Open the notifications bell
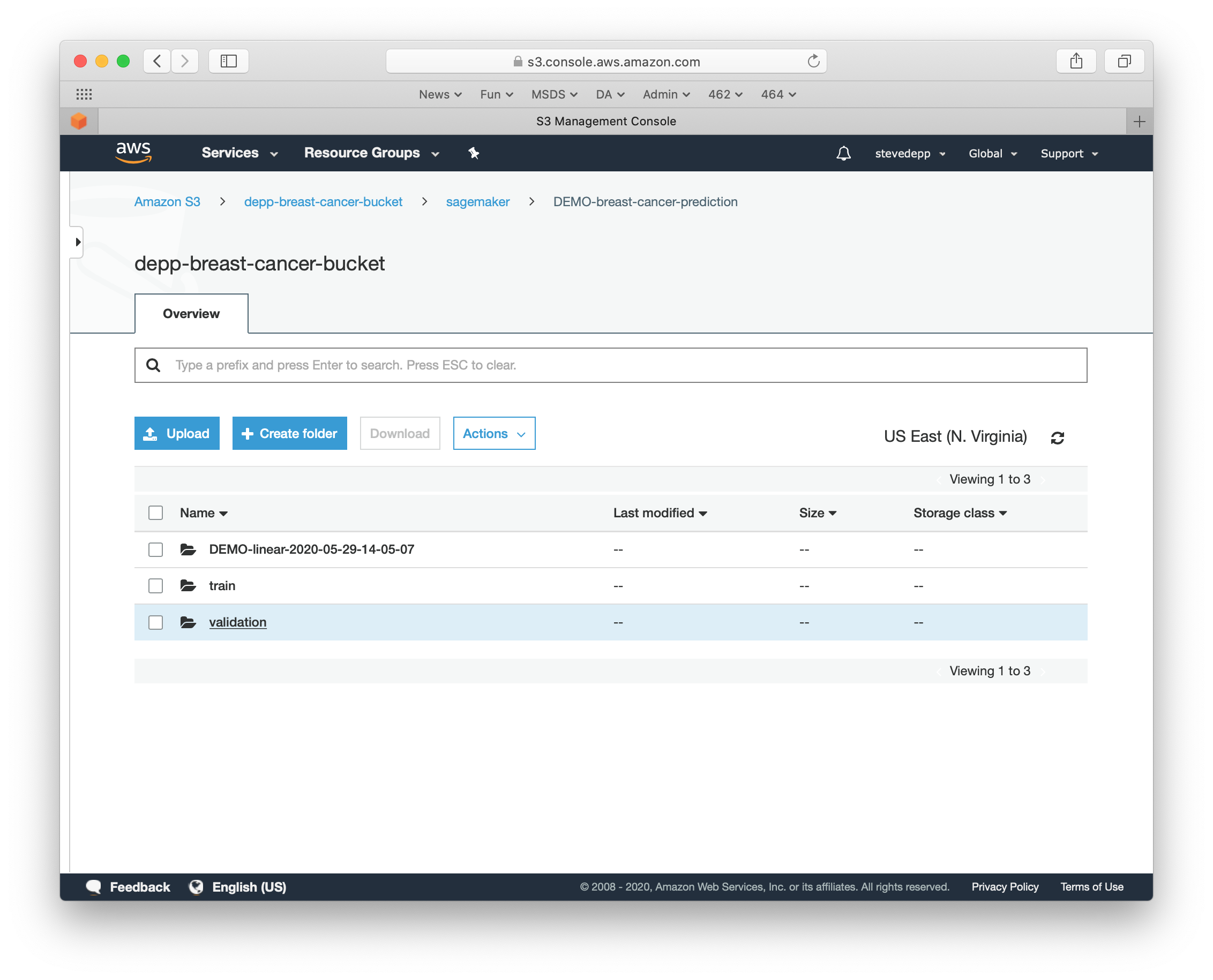The height and width of the screenshot is (980, 1213). [x=843, y=154]
